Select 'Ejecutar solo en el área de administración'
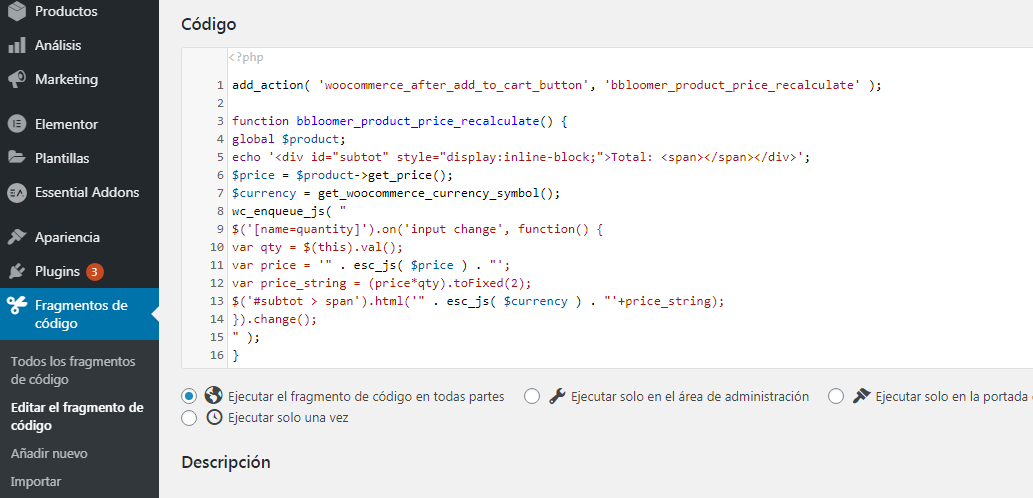Image resolution: width=1033 pixels, height=498 pixels. [x=532, y=397]
